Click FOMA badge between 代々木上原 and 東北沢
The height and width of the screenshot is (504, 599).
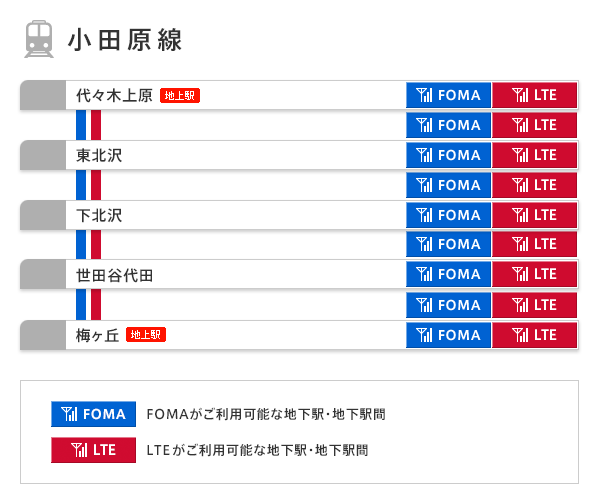point(448,125)
